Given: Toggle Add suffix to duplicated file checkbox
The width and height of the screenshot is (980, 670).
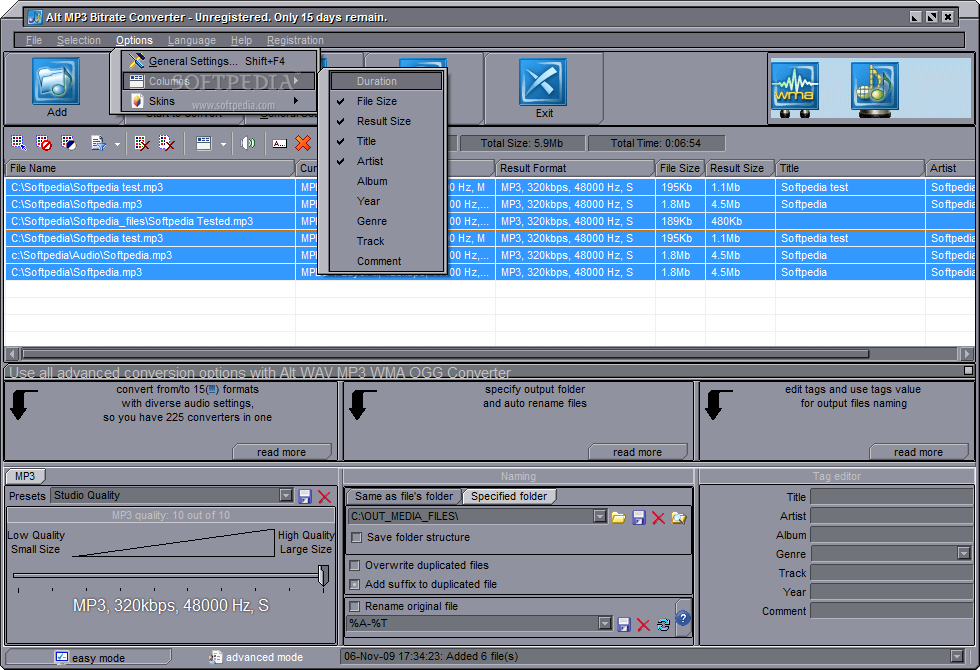Looking at the screenshot, I should coord(355,584).
